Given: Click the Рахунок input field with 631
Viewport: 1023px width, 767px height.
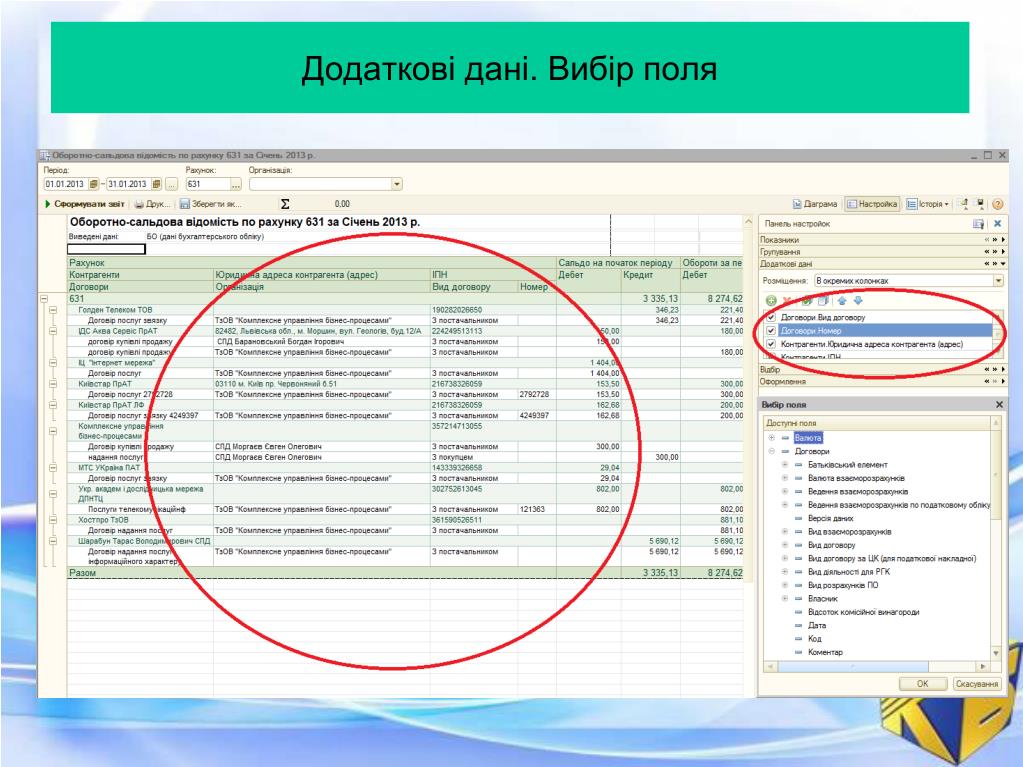Looking at the screenshot, I should [x=207, y=185].
